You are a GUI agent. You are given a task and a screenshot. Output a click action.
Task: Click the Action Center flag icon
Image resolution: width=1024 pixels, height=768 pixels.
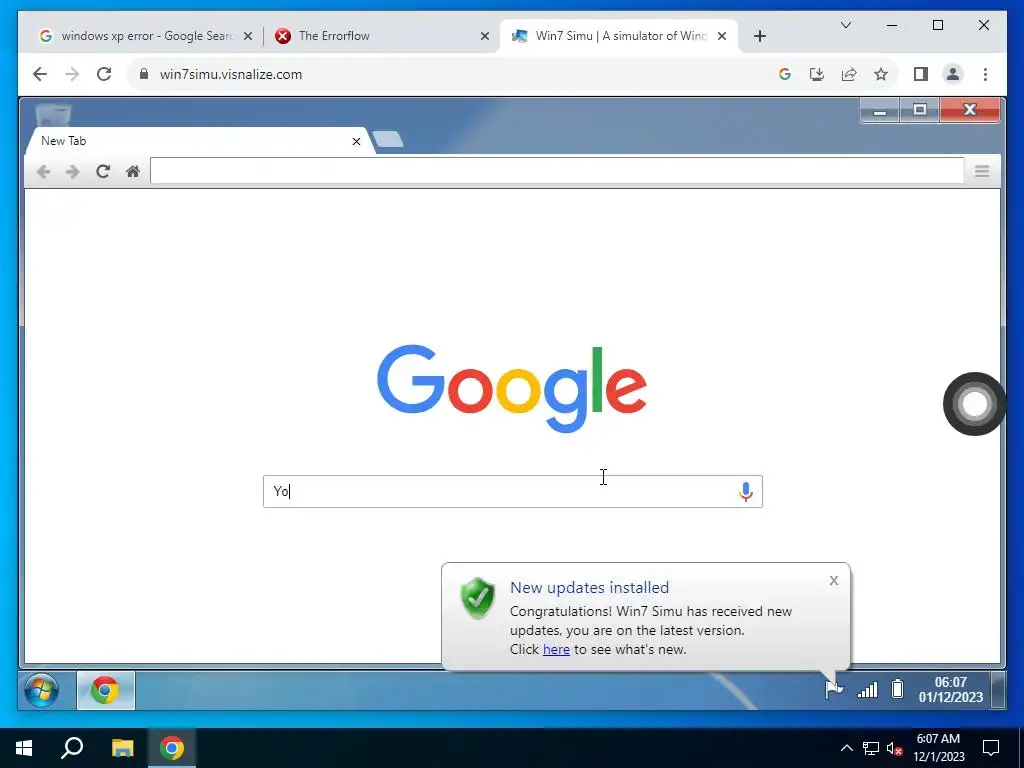833,689
